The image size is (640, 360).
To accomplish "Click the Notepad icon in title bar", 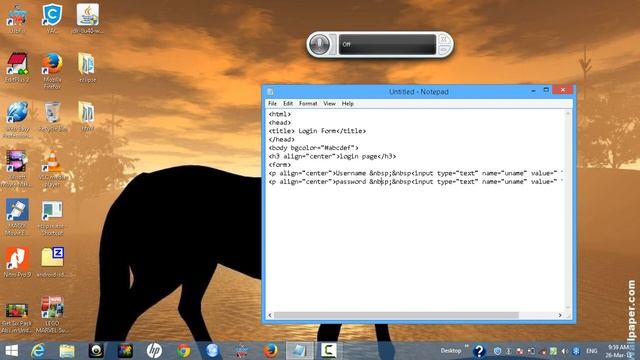I will tap(270, 92).
